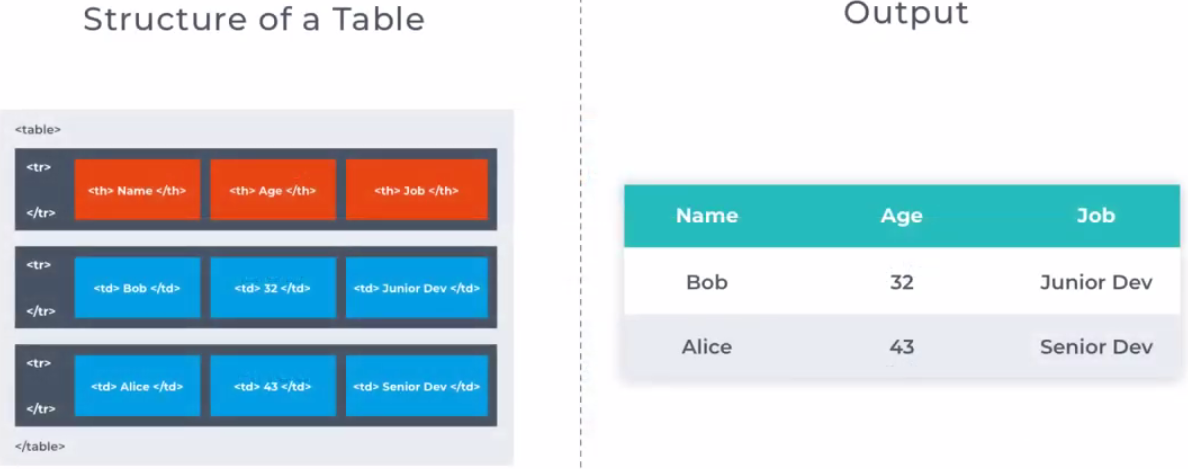Image resolution: width=1188 pixels, height=469 pixels.
Task: Click the Name header in output table
Action: pos(707,216)
